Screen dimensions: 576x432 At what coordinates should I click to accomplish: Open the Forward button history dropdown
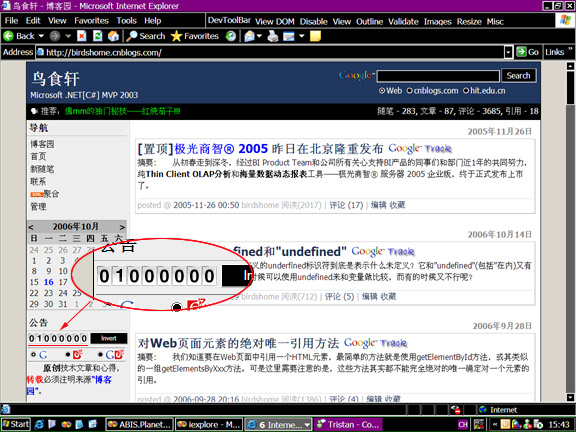68,36
